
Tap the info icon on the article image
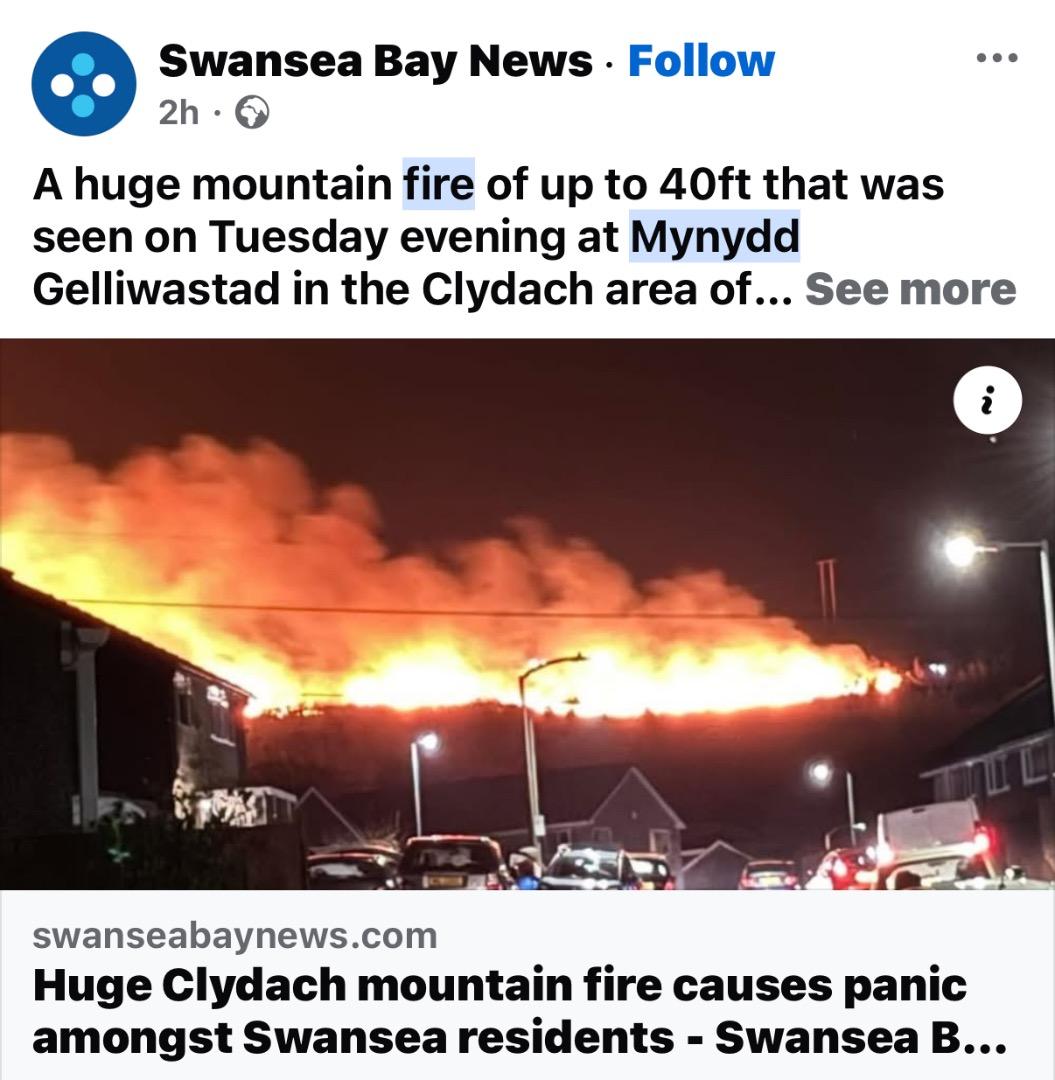coord(988,400)
